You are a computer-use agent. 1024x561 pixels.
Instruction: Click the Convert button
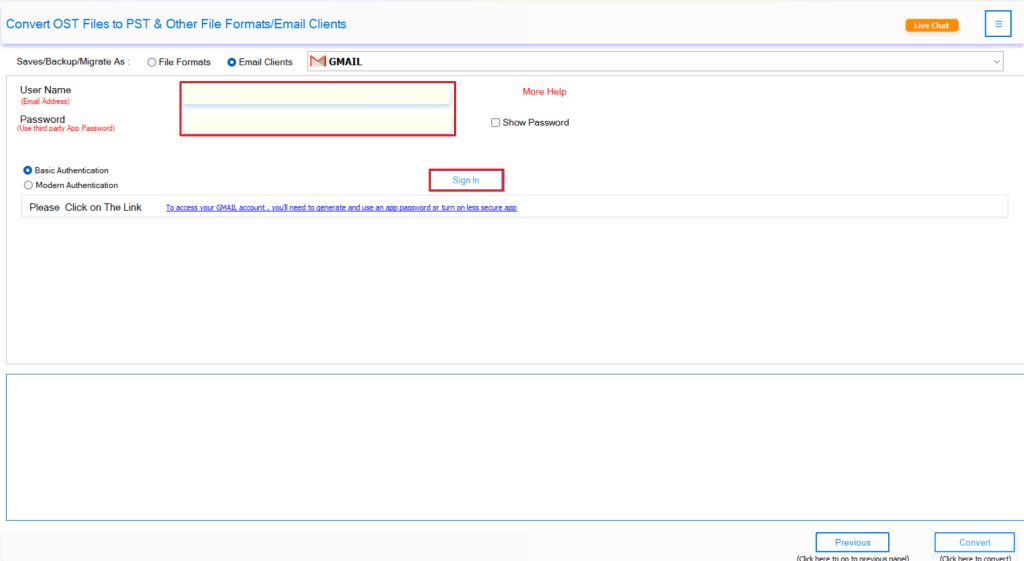click(974, 542)
